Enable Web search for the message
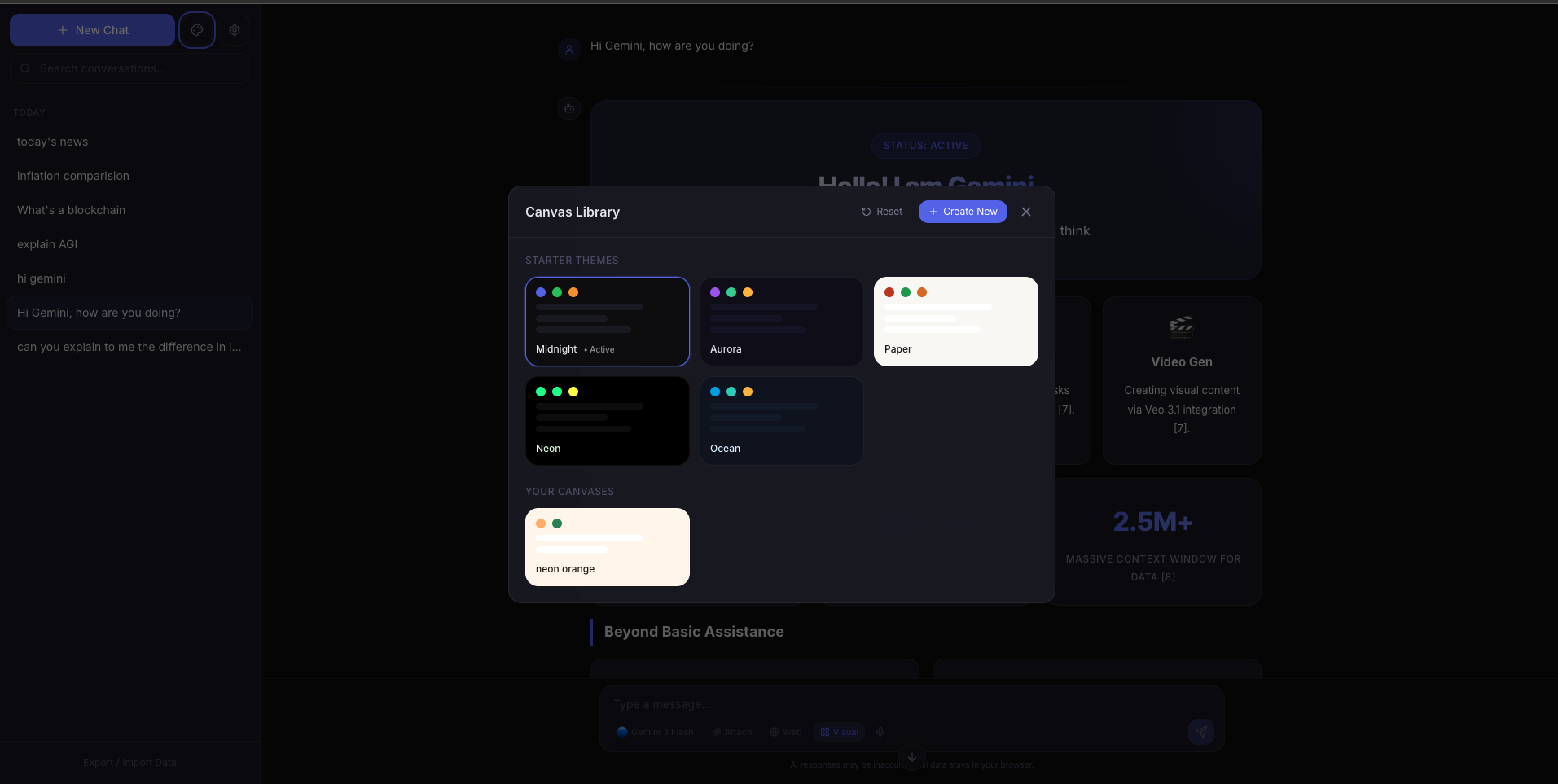The height and width of the screenshot is (784, 1558). click(x=783, y=732)
